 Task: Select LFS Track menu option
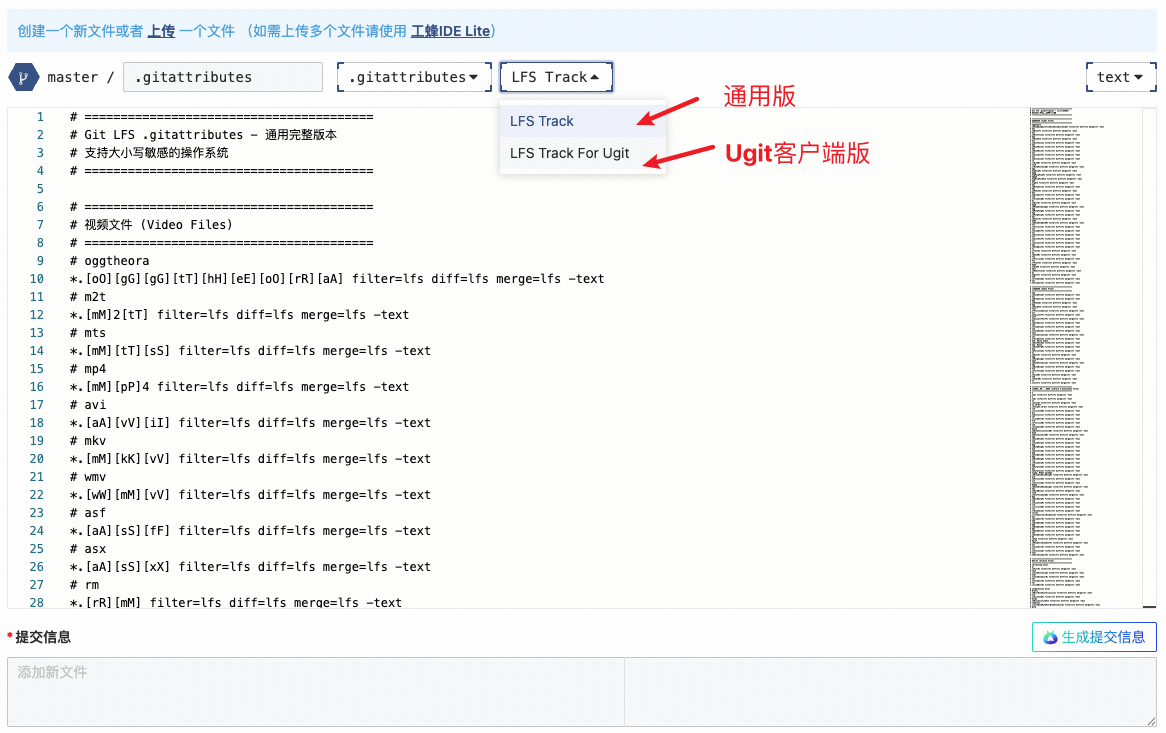coord(542,121)
